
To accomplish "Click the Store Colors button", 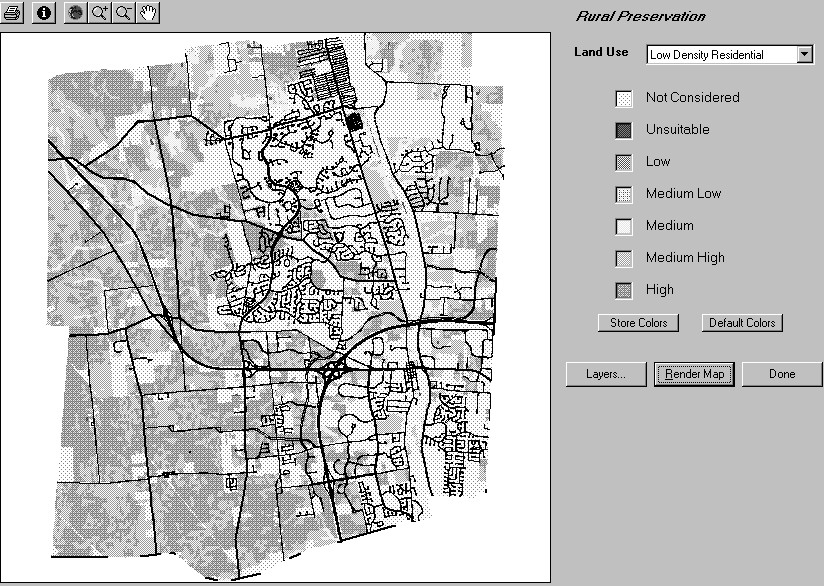I will [638, 323].
